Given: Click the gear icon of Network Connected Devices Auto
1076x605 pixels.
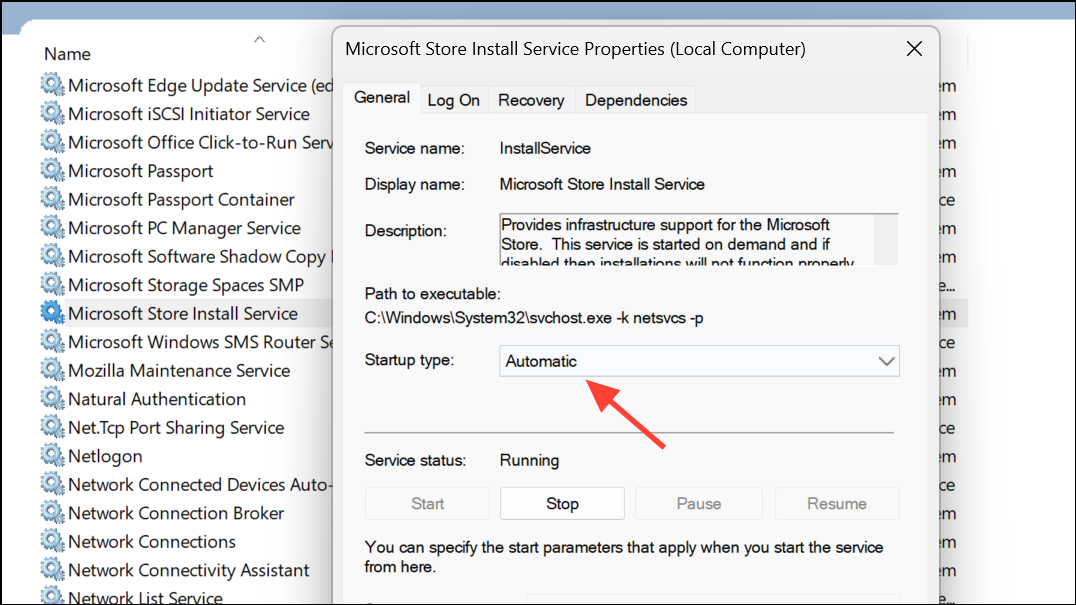Looking at the screenshot, I should pyautogui.click(x=52, y=484).
